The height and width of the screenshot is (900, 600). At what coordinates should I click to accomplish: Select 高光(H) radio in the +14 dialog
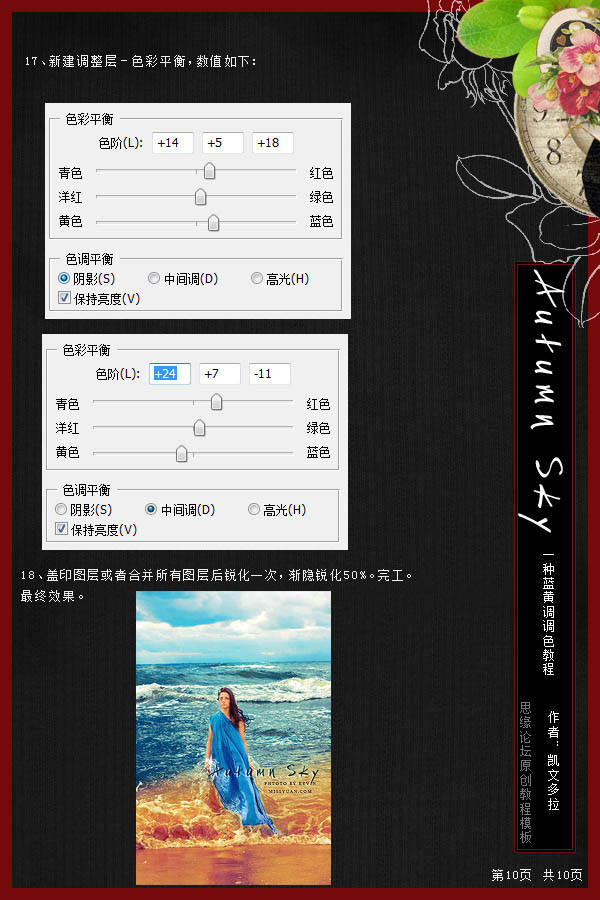click(257, 279)
